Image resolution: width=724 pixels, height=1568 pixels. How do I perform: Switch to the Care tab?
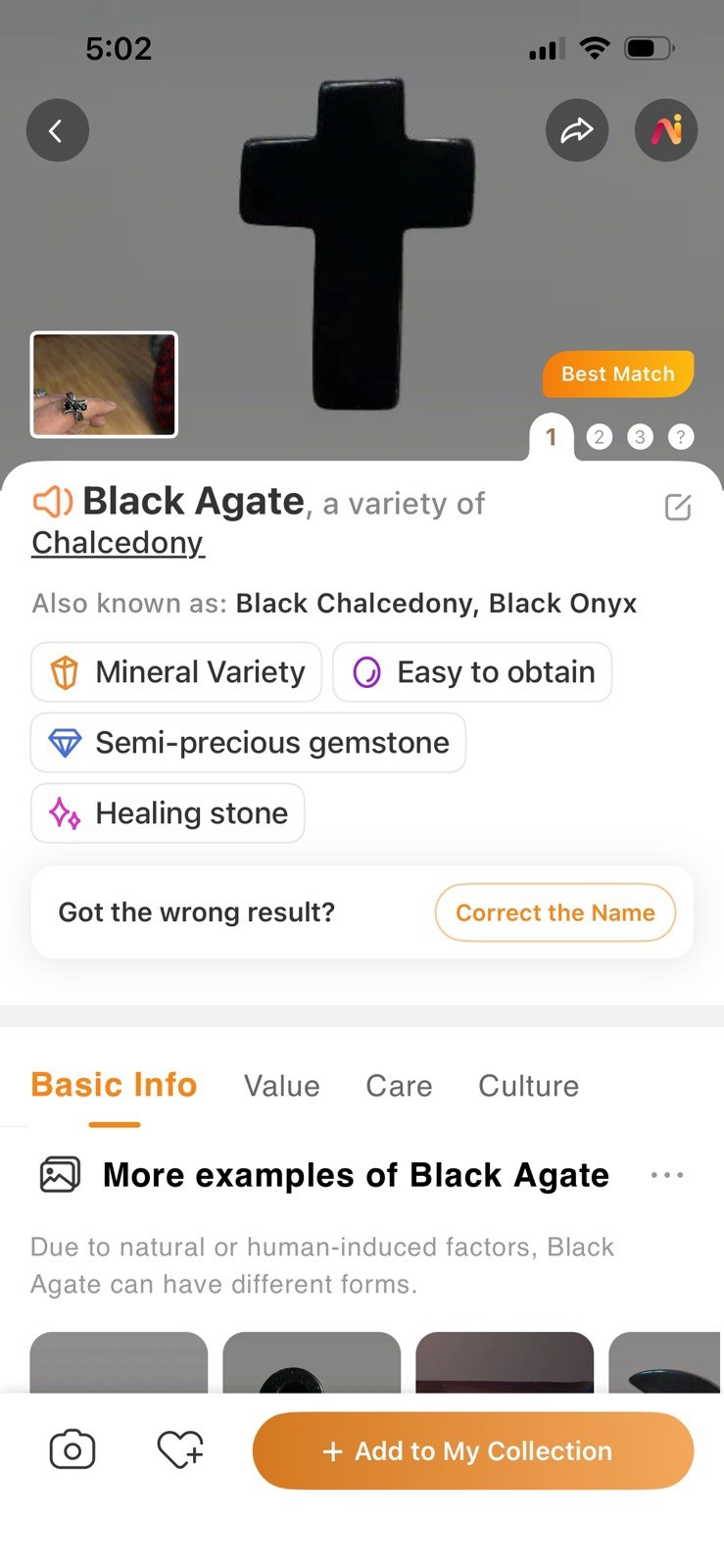[x=399, y=1086]
